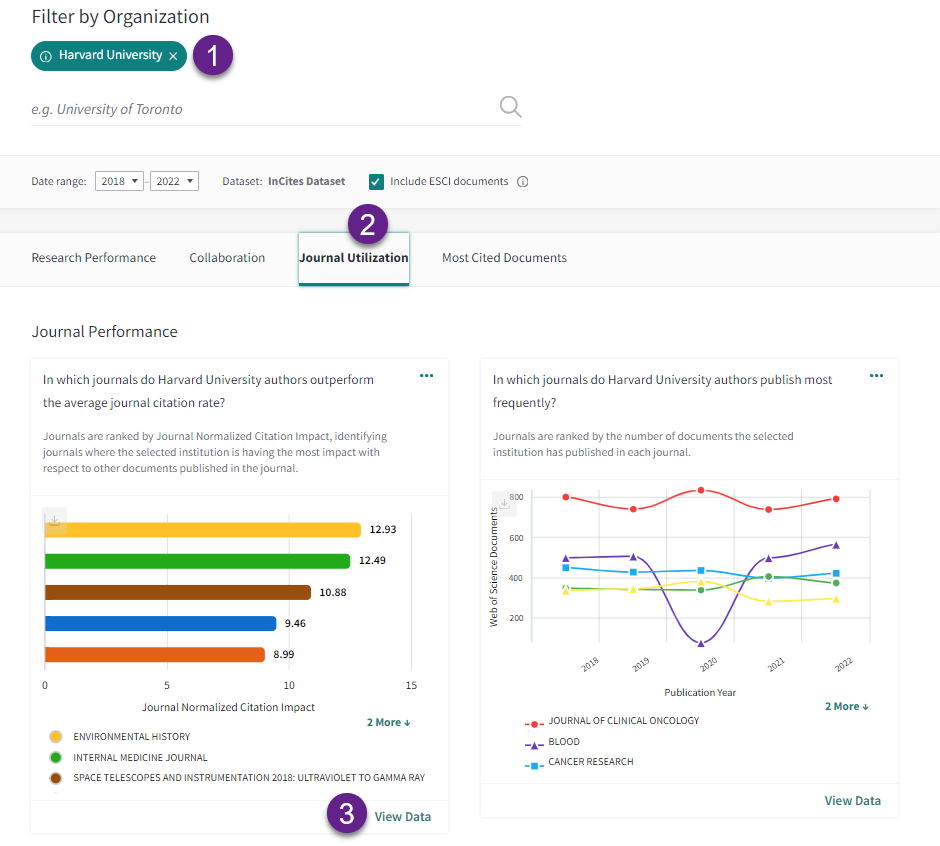The height and width of the screenshot is (846, 940).
Task: Click the 8.99 bar value label
Action: click(x=284, y=654)
